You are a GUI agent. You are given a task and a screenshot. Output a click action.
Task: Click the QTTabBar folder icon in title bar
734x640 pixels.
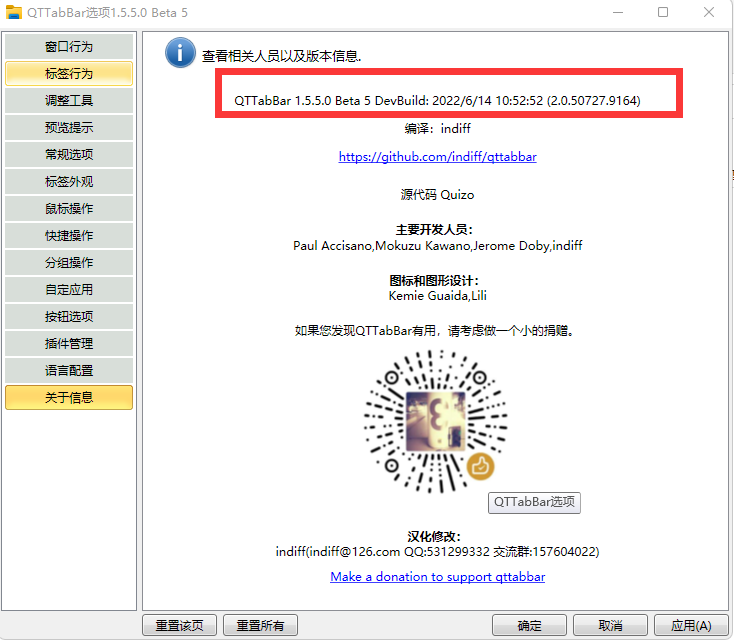click(14, 12)
